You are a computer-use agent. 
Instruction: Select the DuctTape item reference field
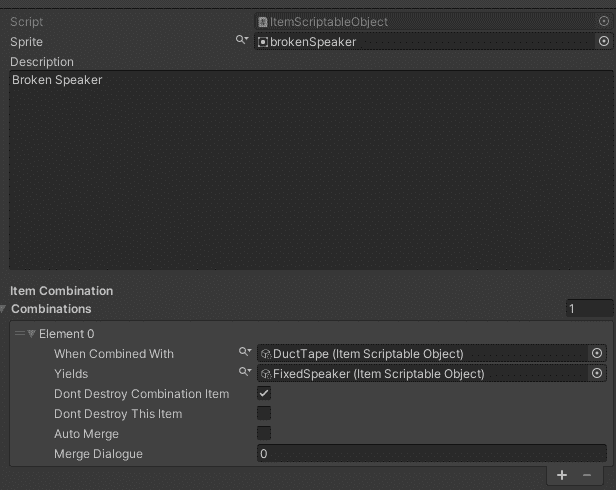(420, 354)
